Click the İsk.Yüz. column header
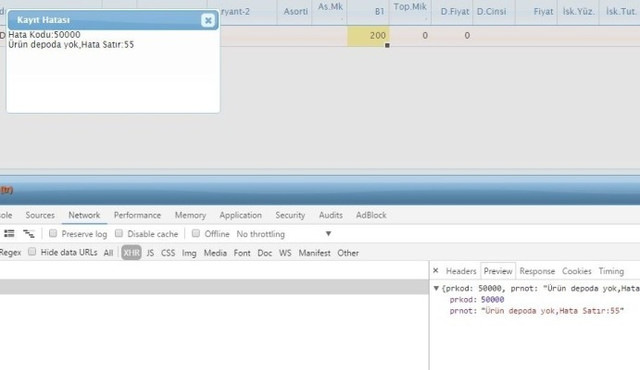 [x=578, y=11]
